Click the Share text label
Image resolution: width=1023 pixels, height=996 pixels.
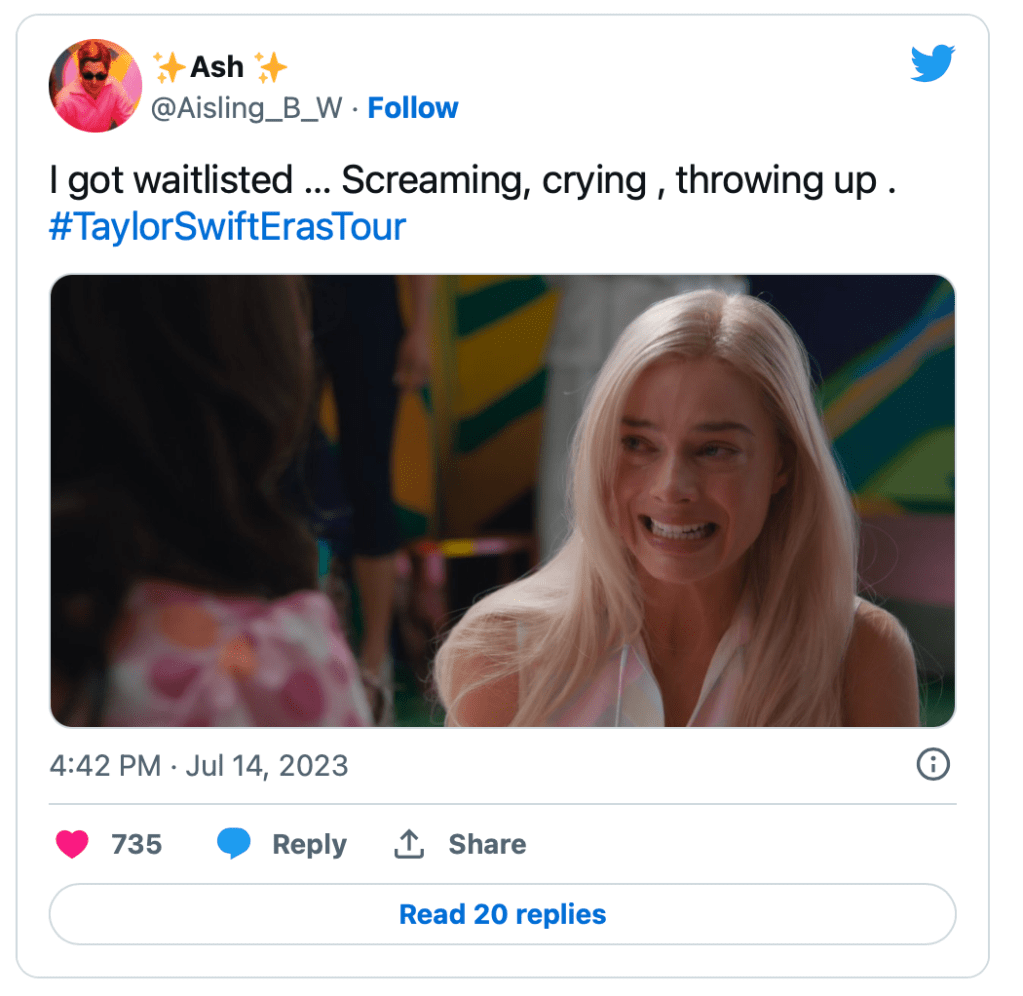pos(487,845)
